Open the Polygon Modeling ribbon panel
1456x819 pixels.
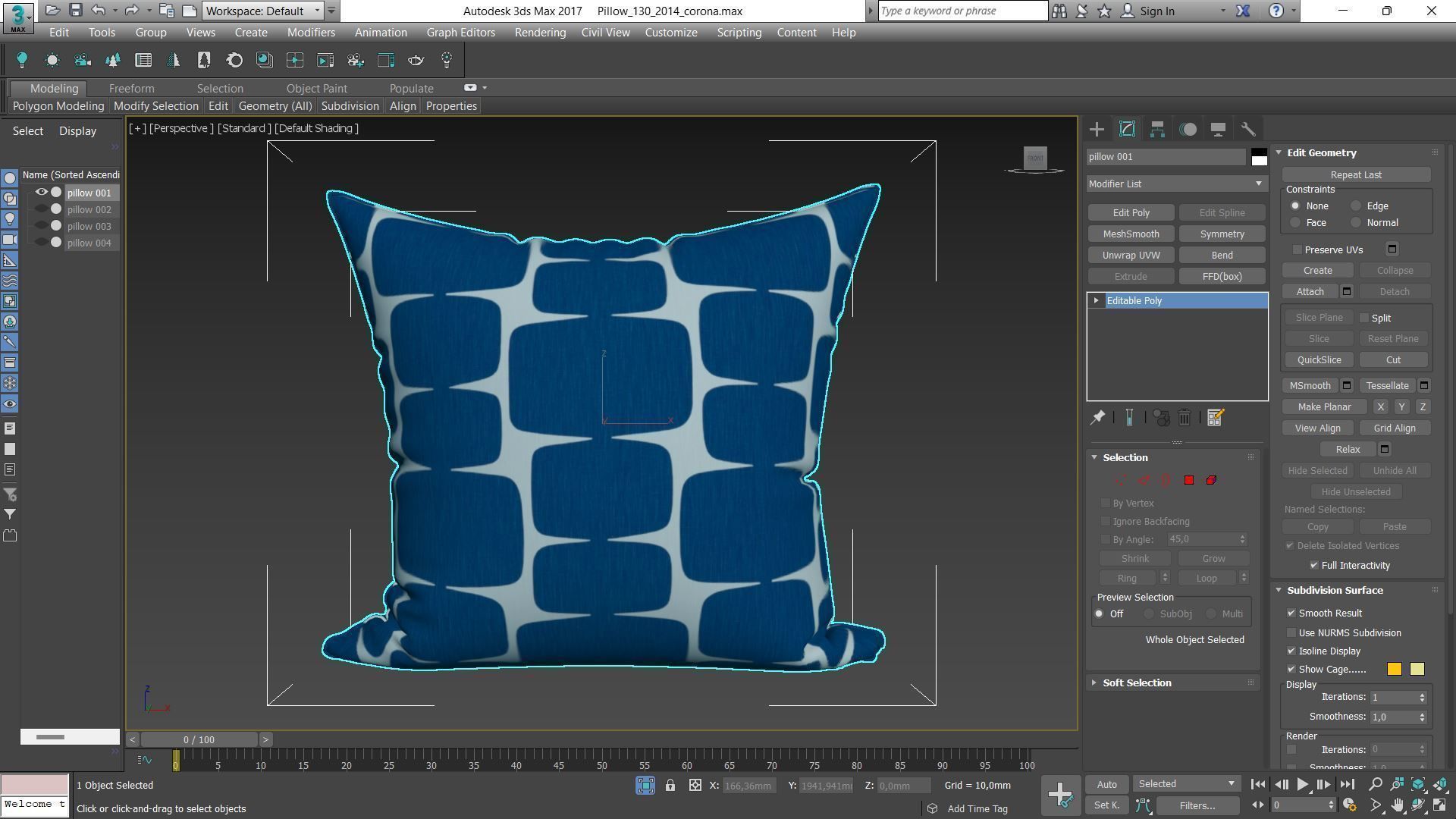coord(58,106)
